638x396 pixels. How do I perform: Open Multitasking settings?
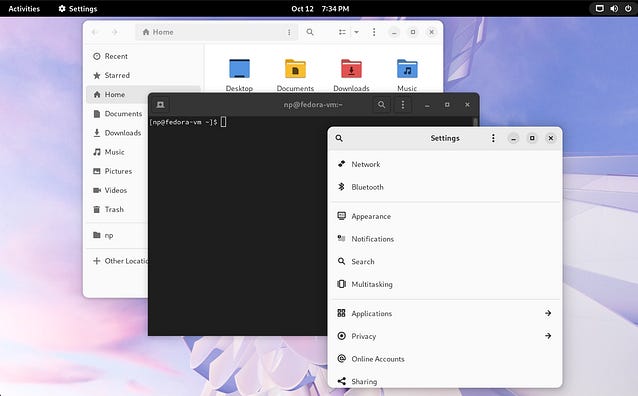coord(445,284)
